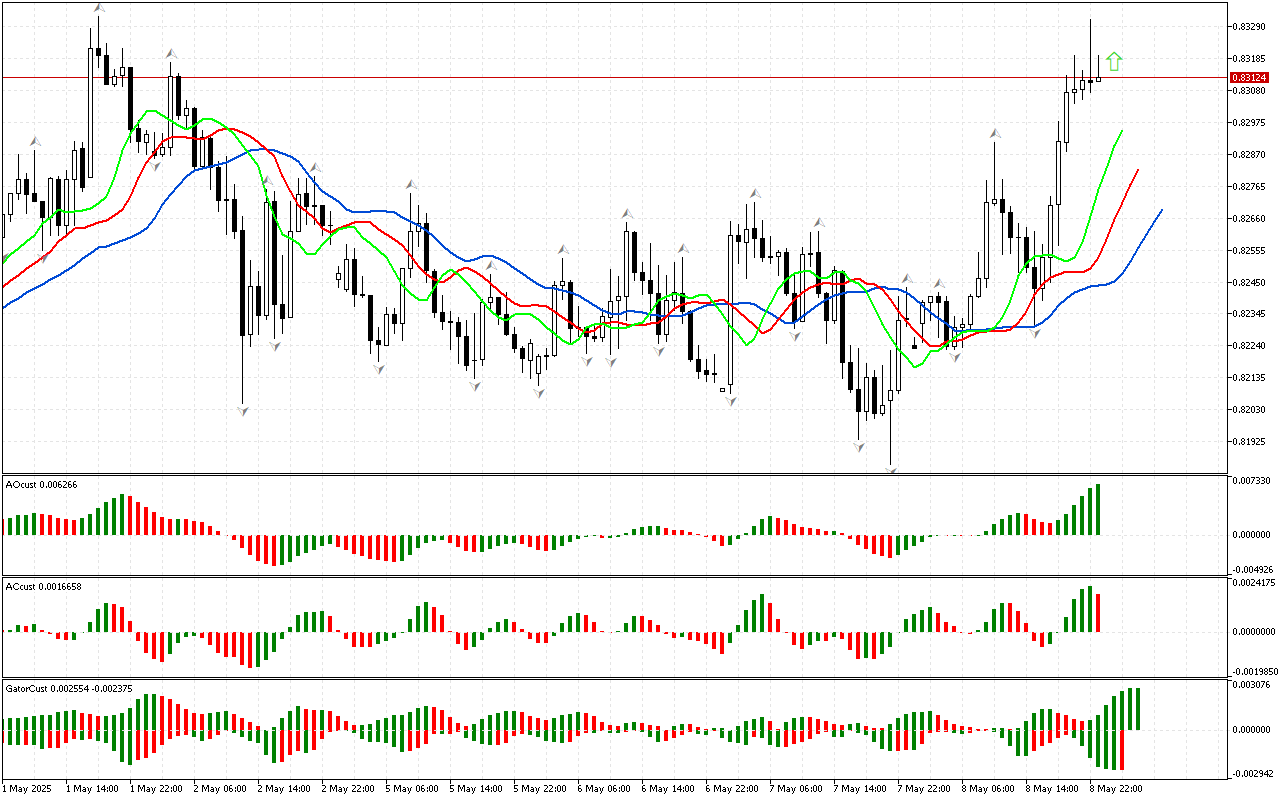Screen dimensions: 1280x800
Task: Click the '1 May 2025' date label
Action: coord(27,788)
